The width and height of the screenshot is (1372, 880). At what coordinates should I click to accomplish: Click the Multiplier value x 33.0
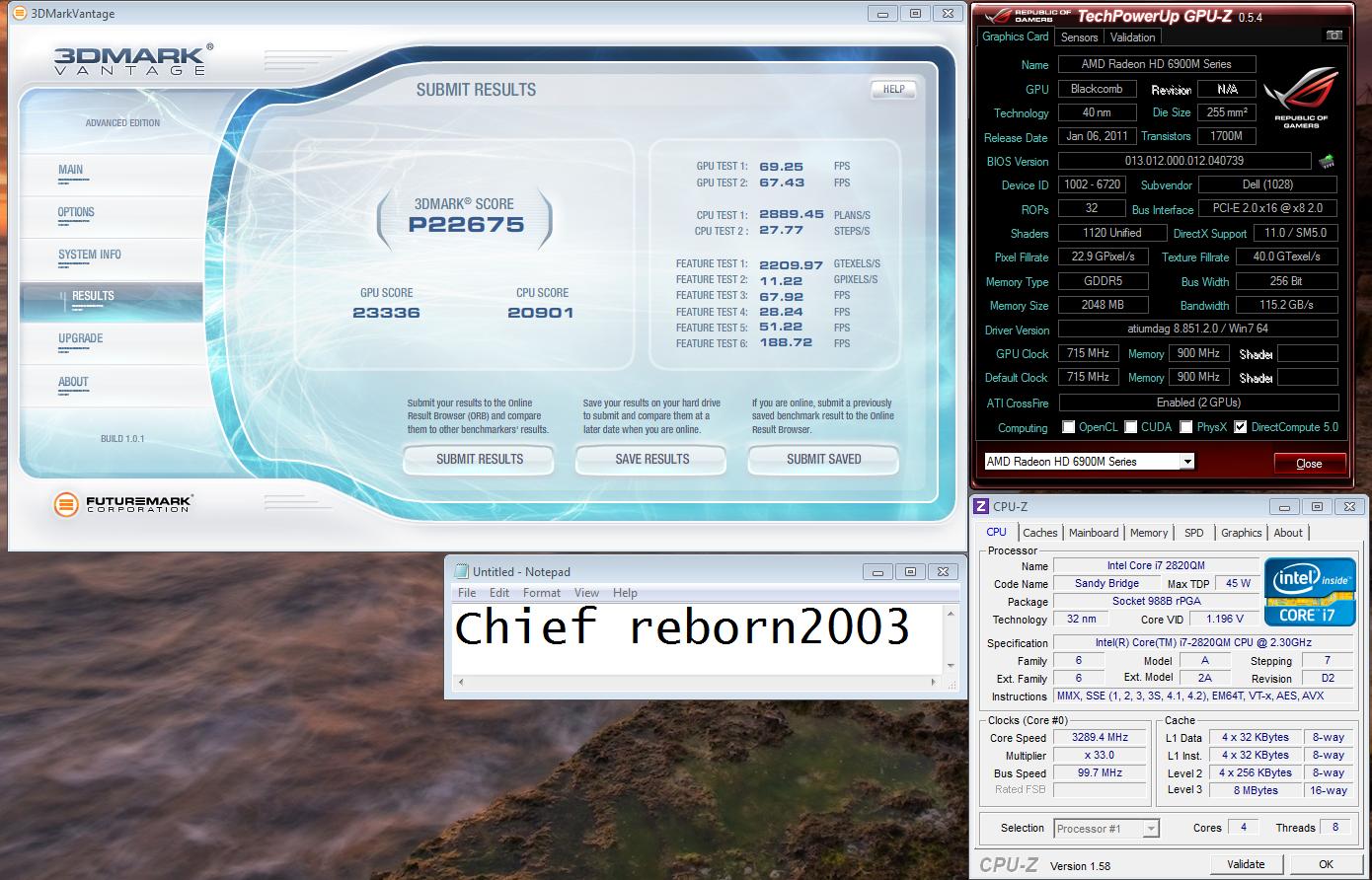pyautogui.click(x=1100, y=756)
